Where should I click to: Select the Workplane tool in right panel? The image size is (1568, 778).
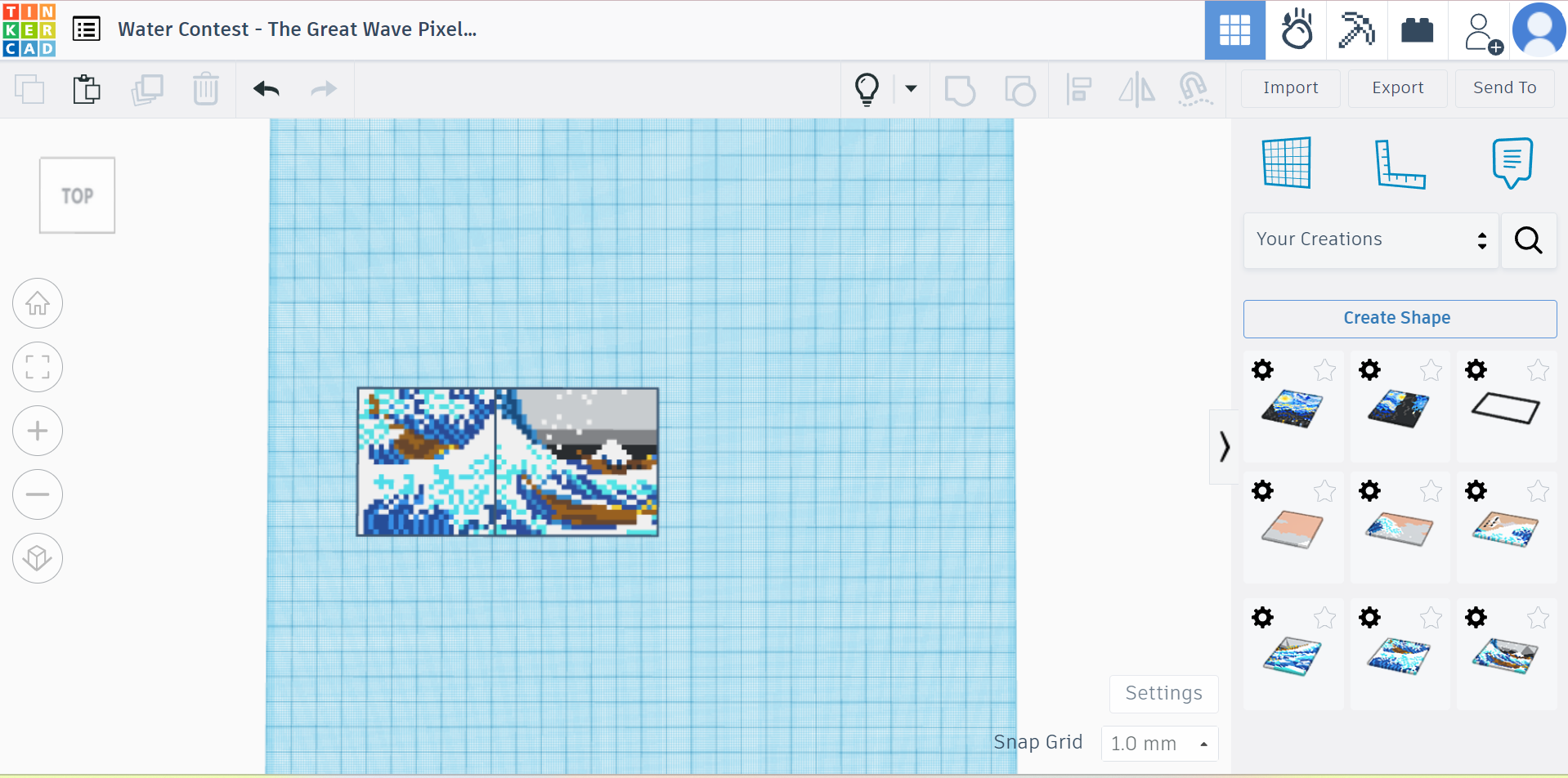(x=1288, y=163)
